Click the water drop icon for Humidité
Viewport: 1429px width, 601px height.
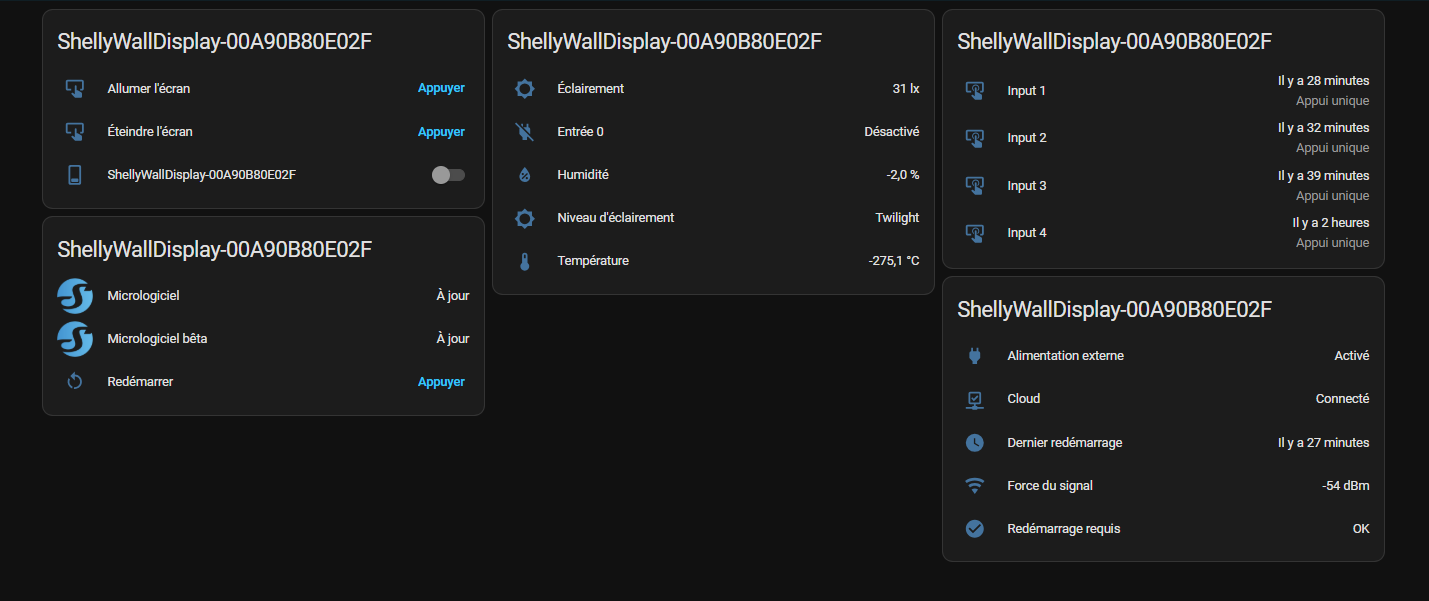524,175
